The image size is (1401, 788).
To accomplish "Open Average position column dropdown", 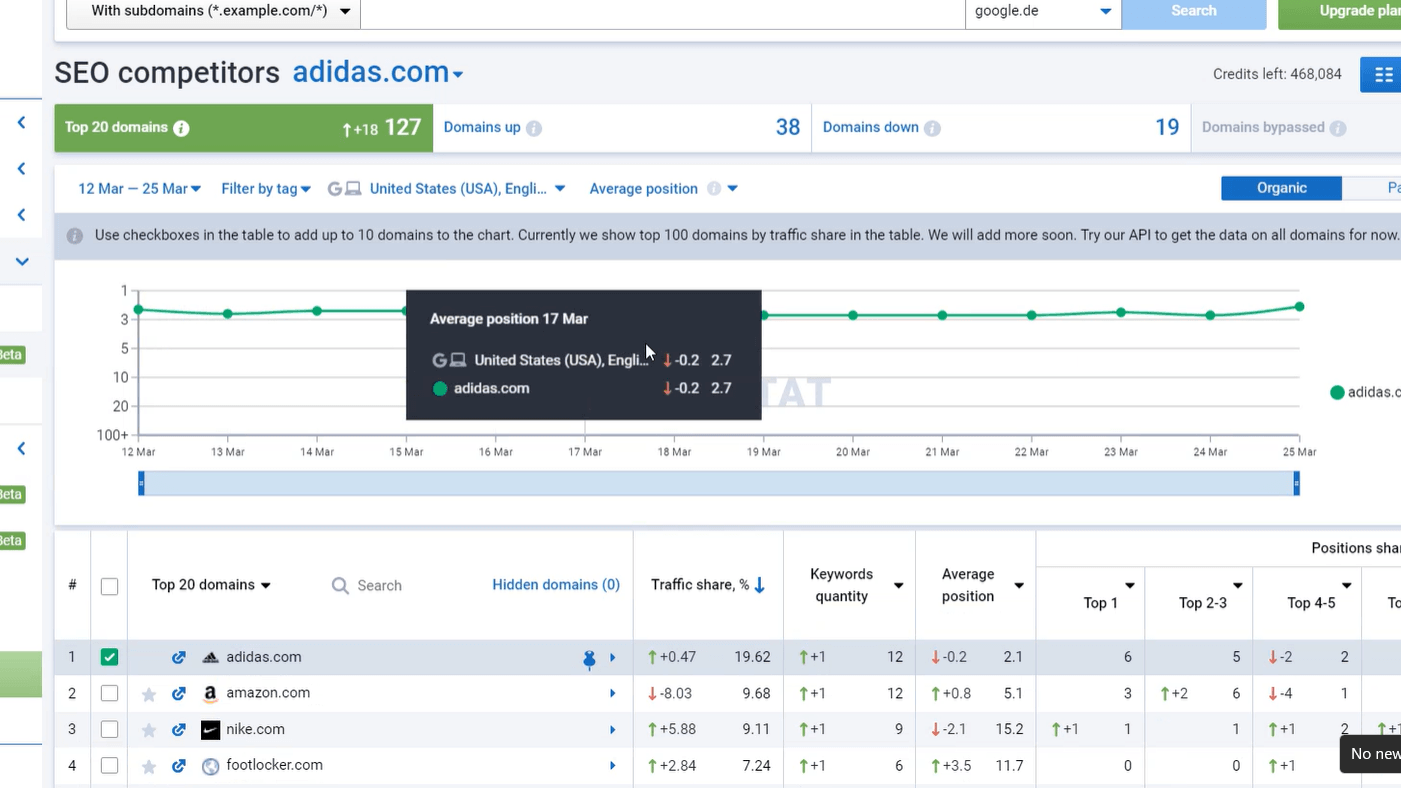I will pyautogui.click(x=1019, y=586).
